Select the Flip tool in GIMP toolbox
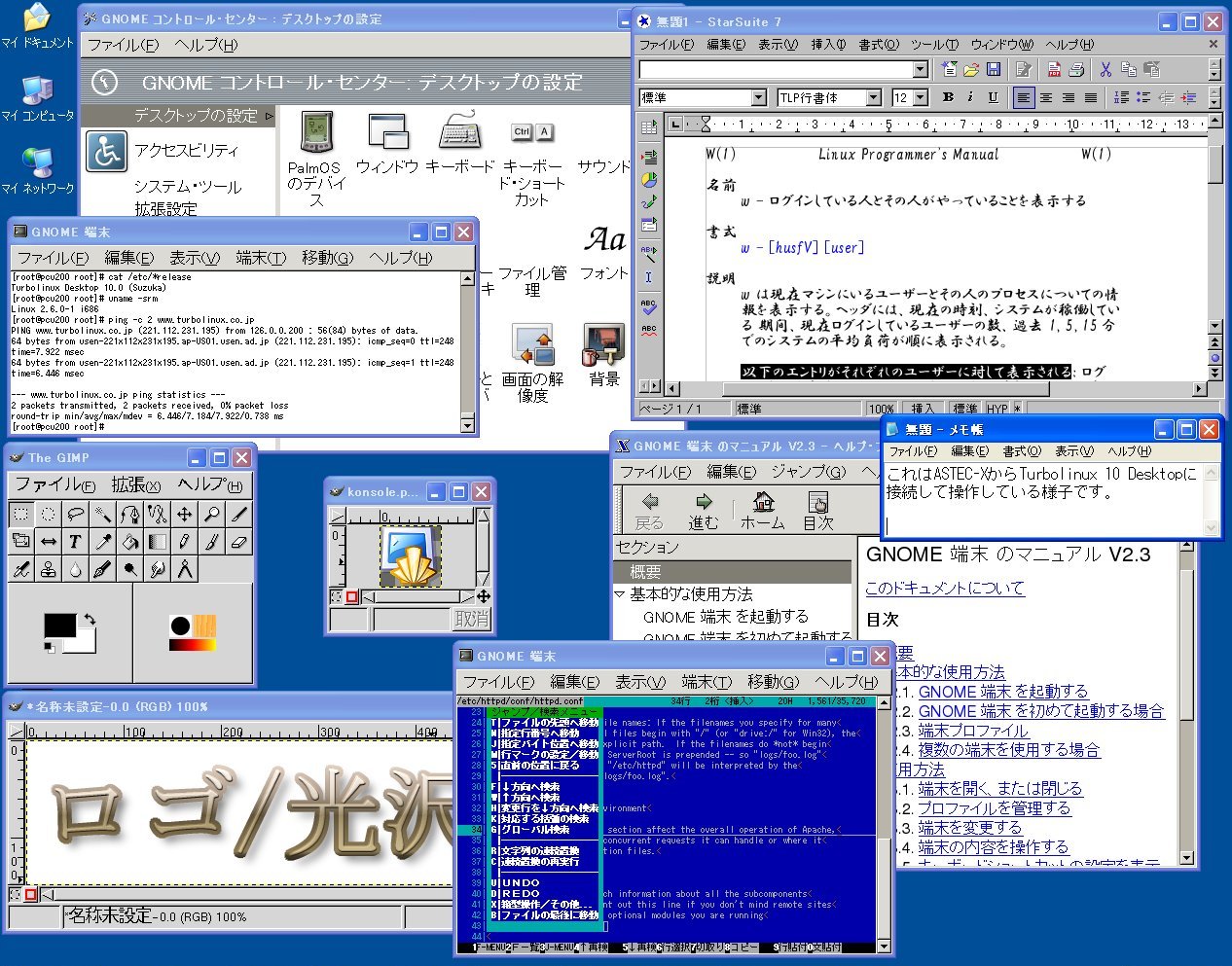The width and height of the screenshot is (1232, 966). click(48, 541)
